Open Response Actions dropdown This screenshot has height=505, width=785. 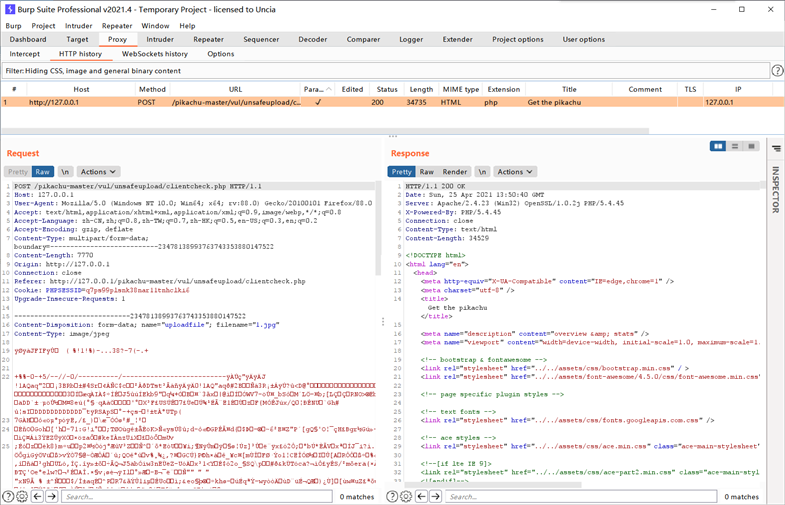point(515,172)
